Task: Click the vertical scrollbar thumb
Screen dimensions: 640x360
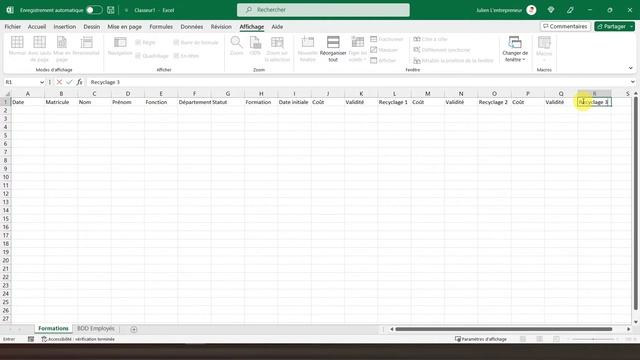Action: coord(636,204)
